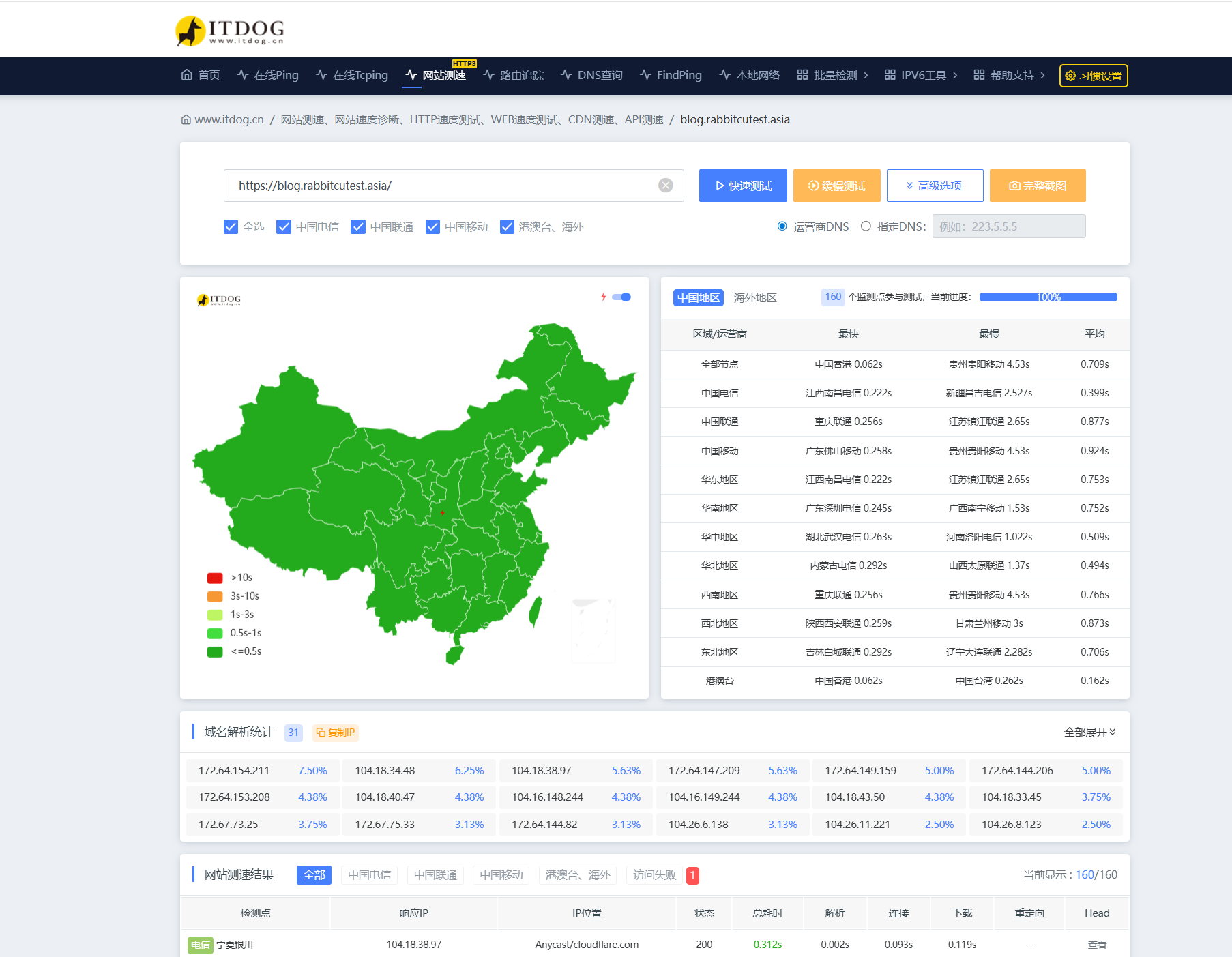Switch to the 海外地区 tab
Image resolution: width=1232 pixels, height=957 pixels.
(754, 297)
